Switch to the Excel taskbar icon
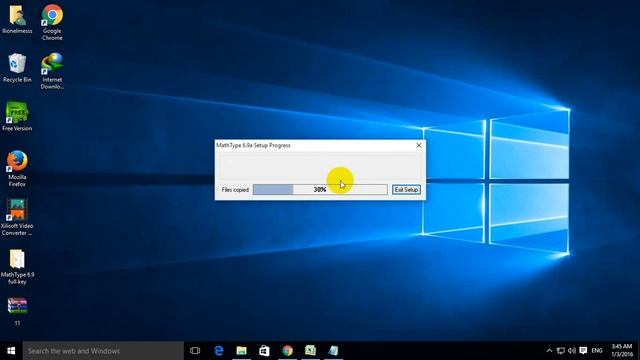The height and width of the screenshot is (360, 640). 310,351
